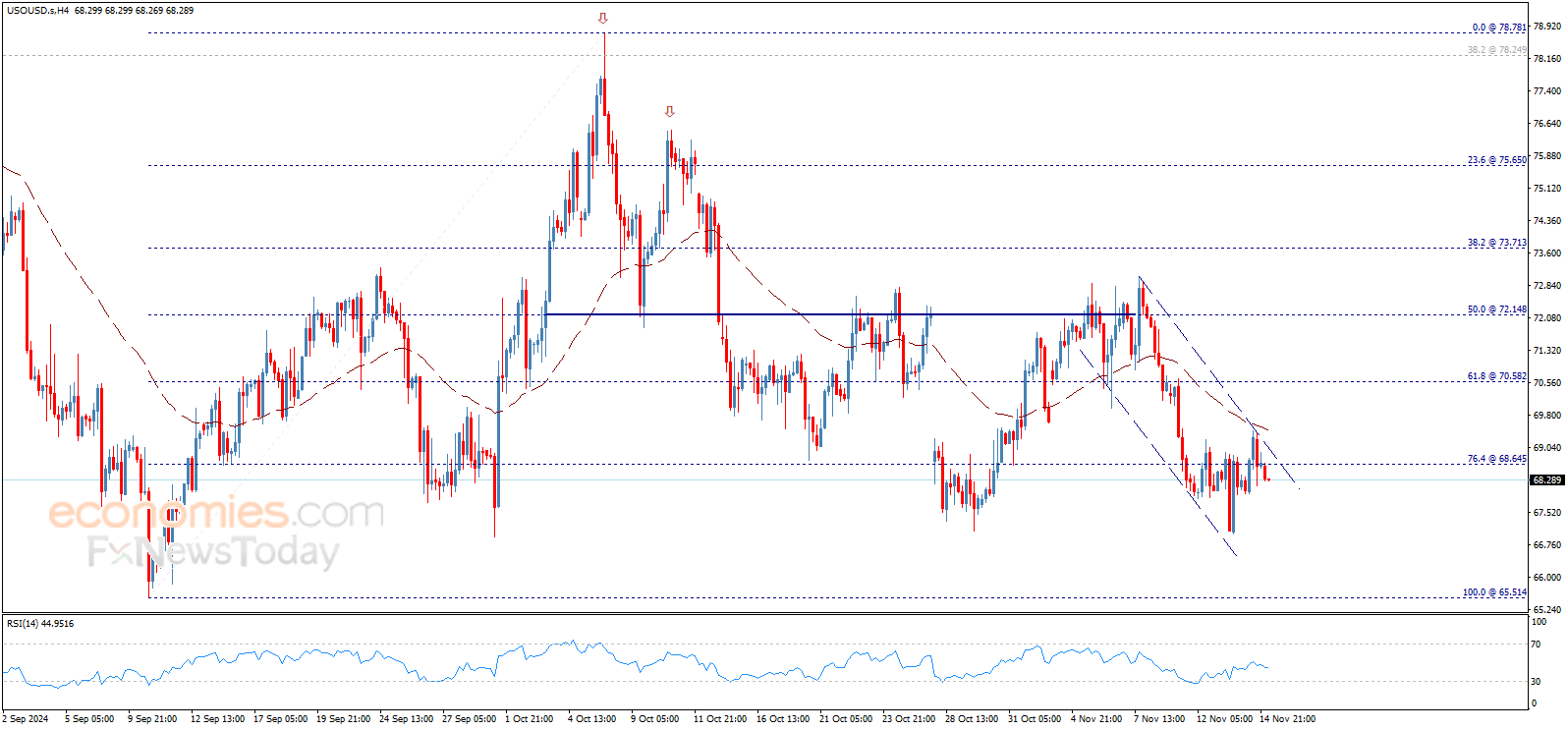
Task: Click the 17 Sep 05:00 date label
Action: (x=280, y=719)
